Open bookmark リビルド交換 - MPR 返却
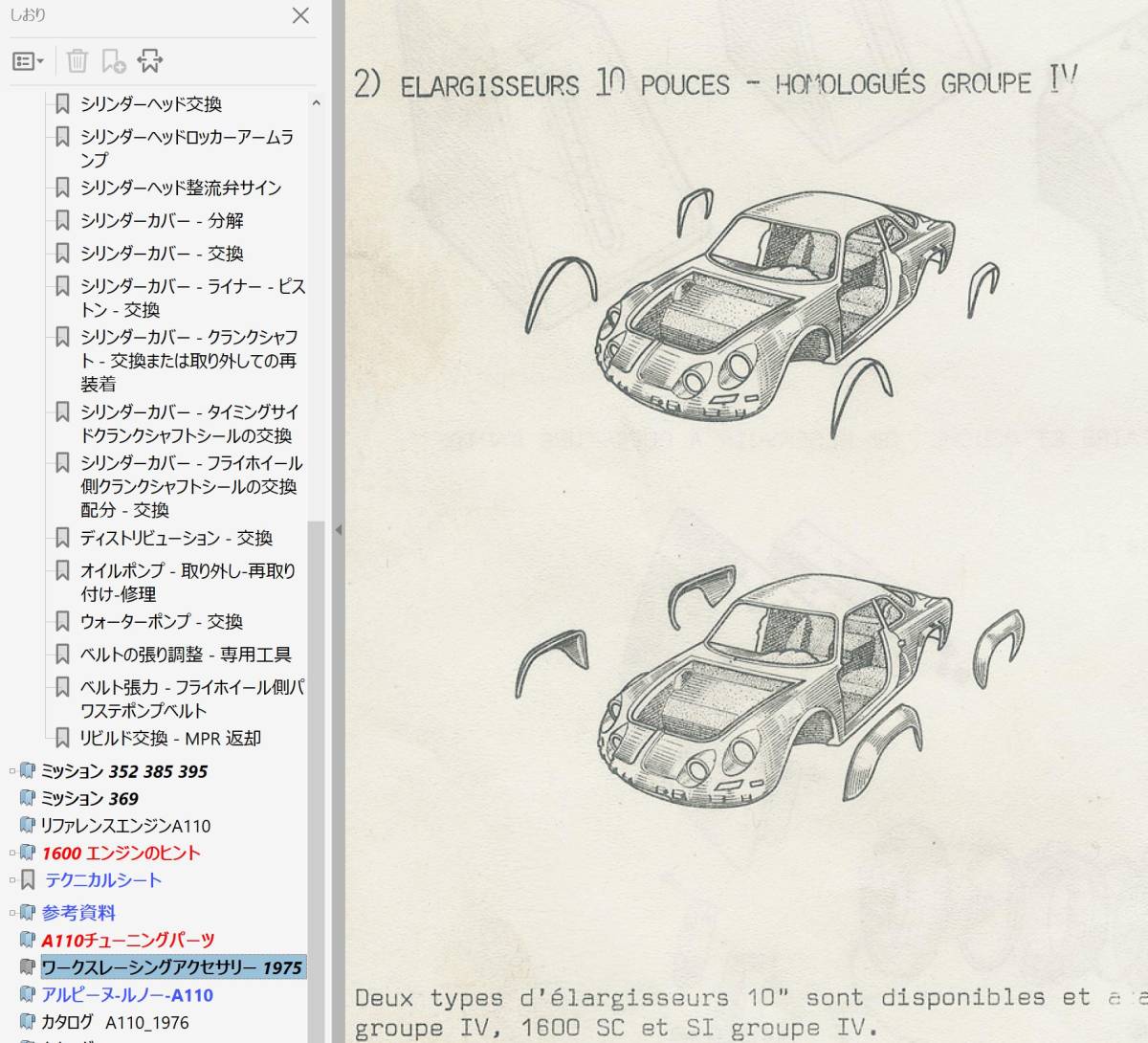The height and width of the screenshot is (1043, 1148). [170, 739]
